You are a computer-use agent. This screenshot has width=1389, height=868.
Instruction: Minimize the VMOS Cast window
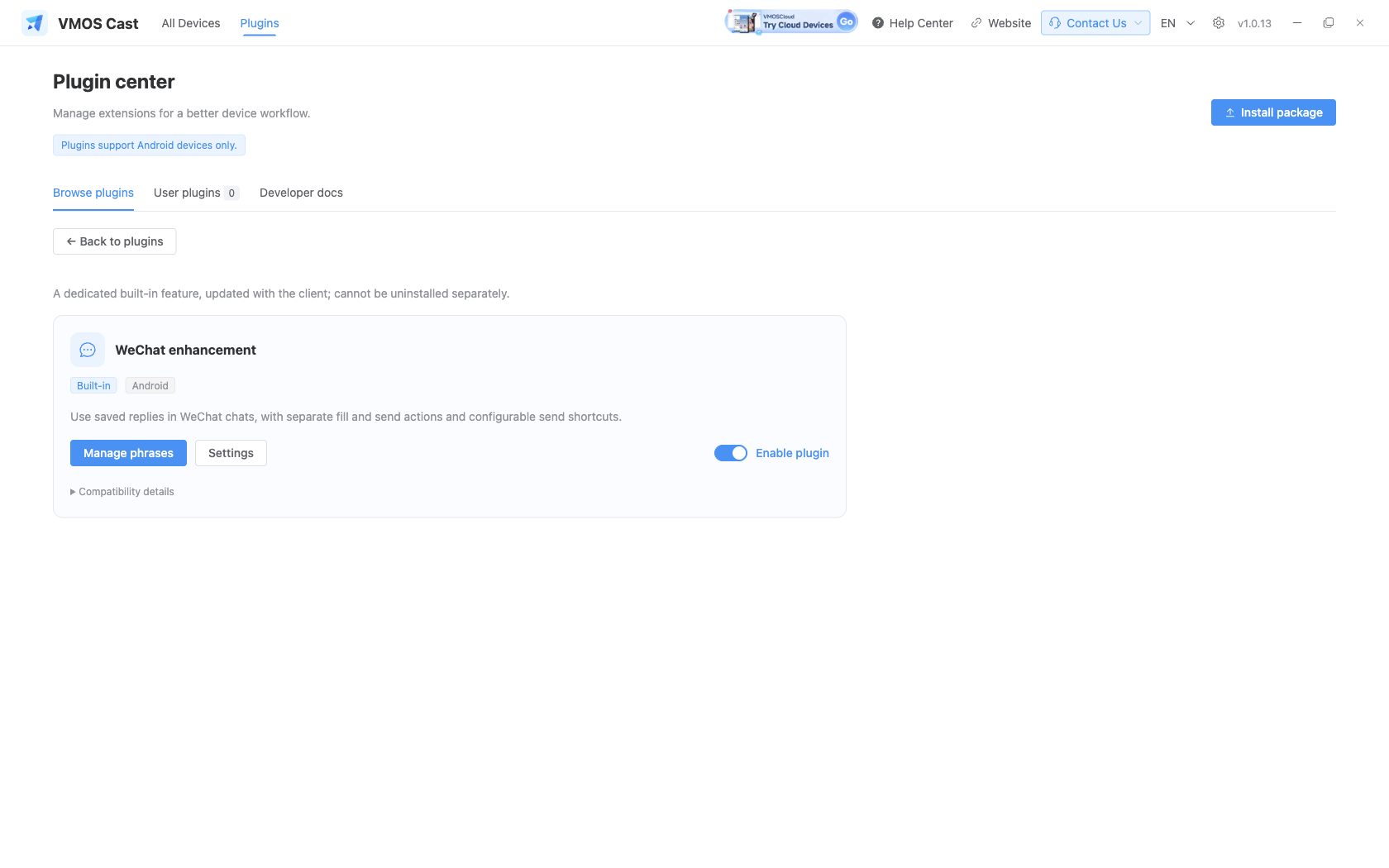(1297, 23)
